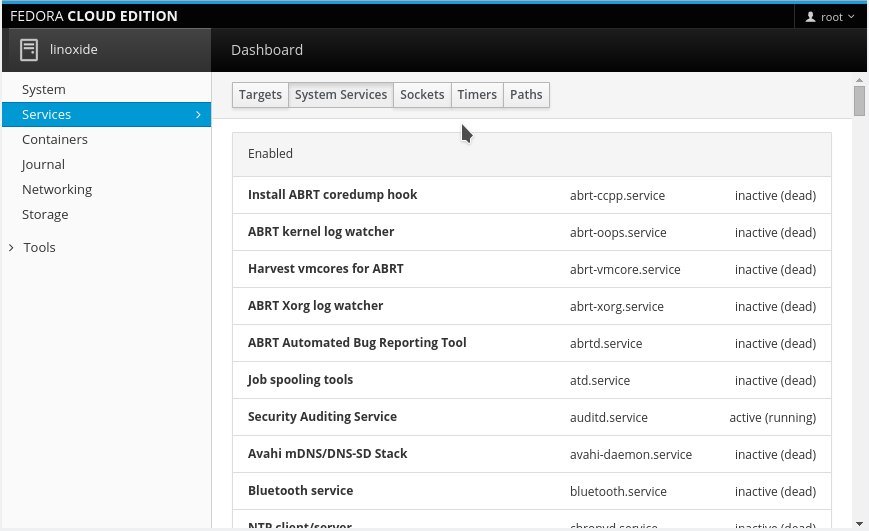869x531 pixels.
Task: Switch to the Sockets tab
Action: [x=422, y=95]
